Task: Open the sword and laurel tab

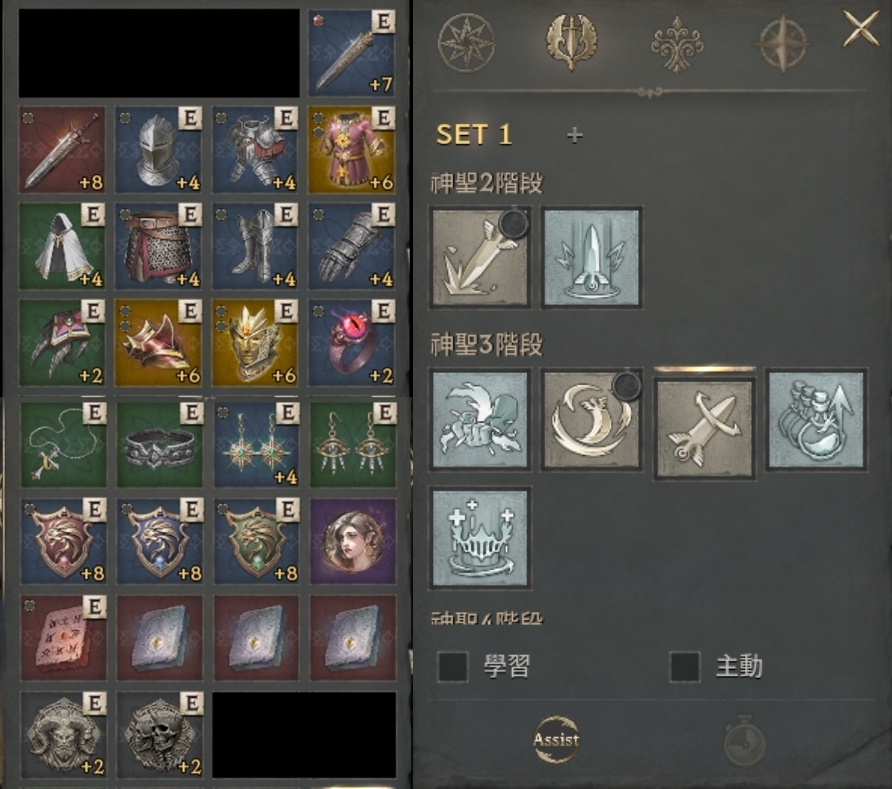Action: [x=571, y=41]
